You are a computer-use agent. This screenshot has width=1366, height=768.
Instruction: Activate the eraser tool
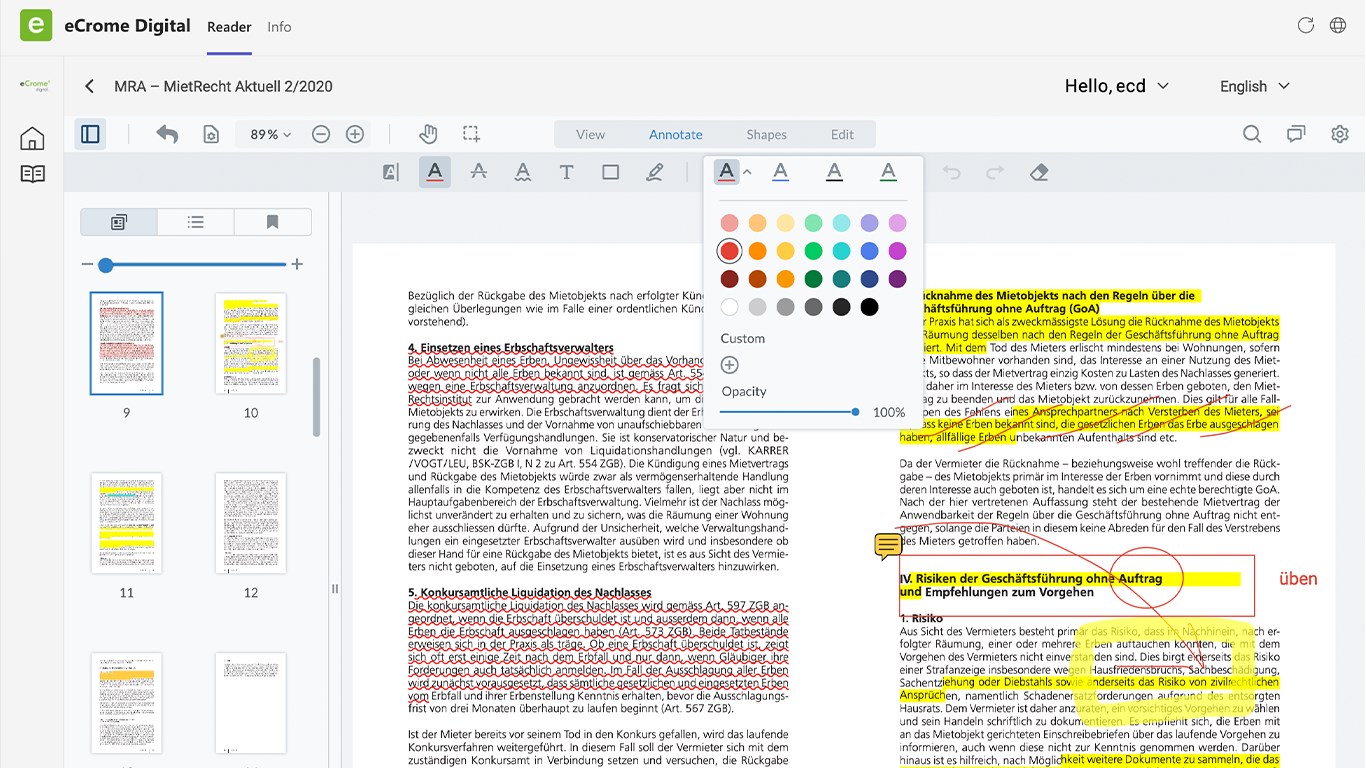pyautogui.click(x=1039, y=172)
